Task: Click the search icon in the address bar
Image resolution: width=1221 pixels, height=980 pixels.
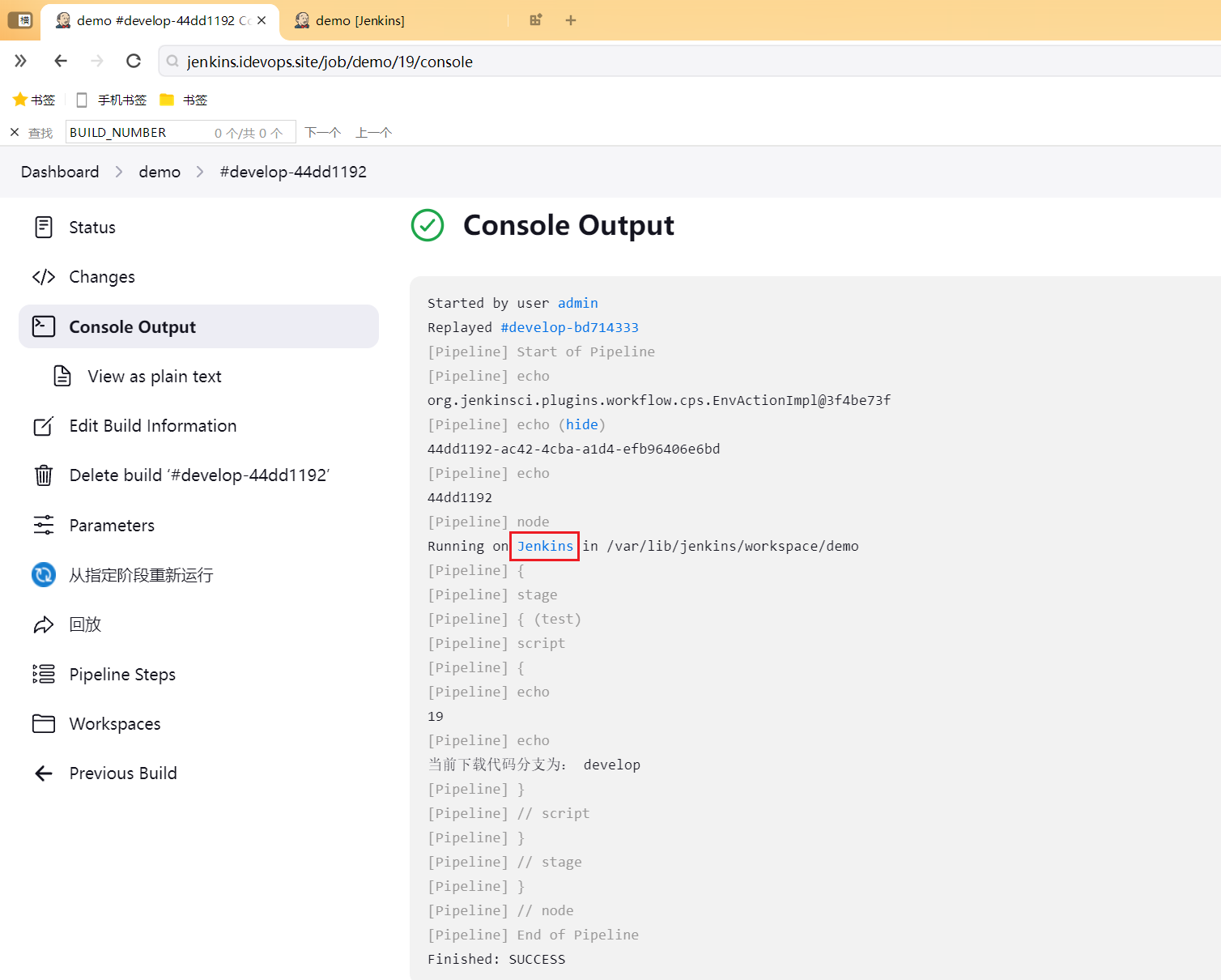Action: [x=172, y=62]
